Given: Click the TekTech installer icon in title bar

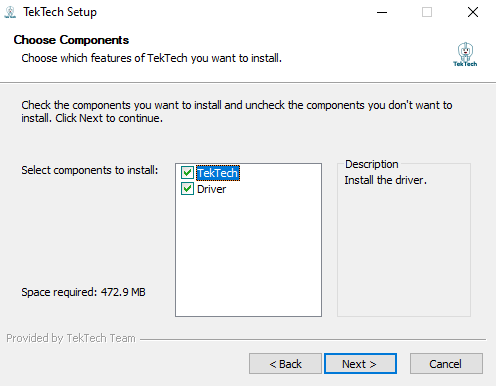Looking at the screenshot, I should coord(10,12).
